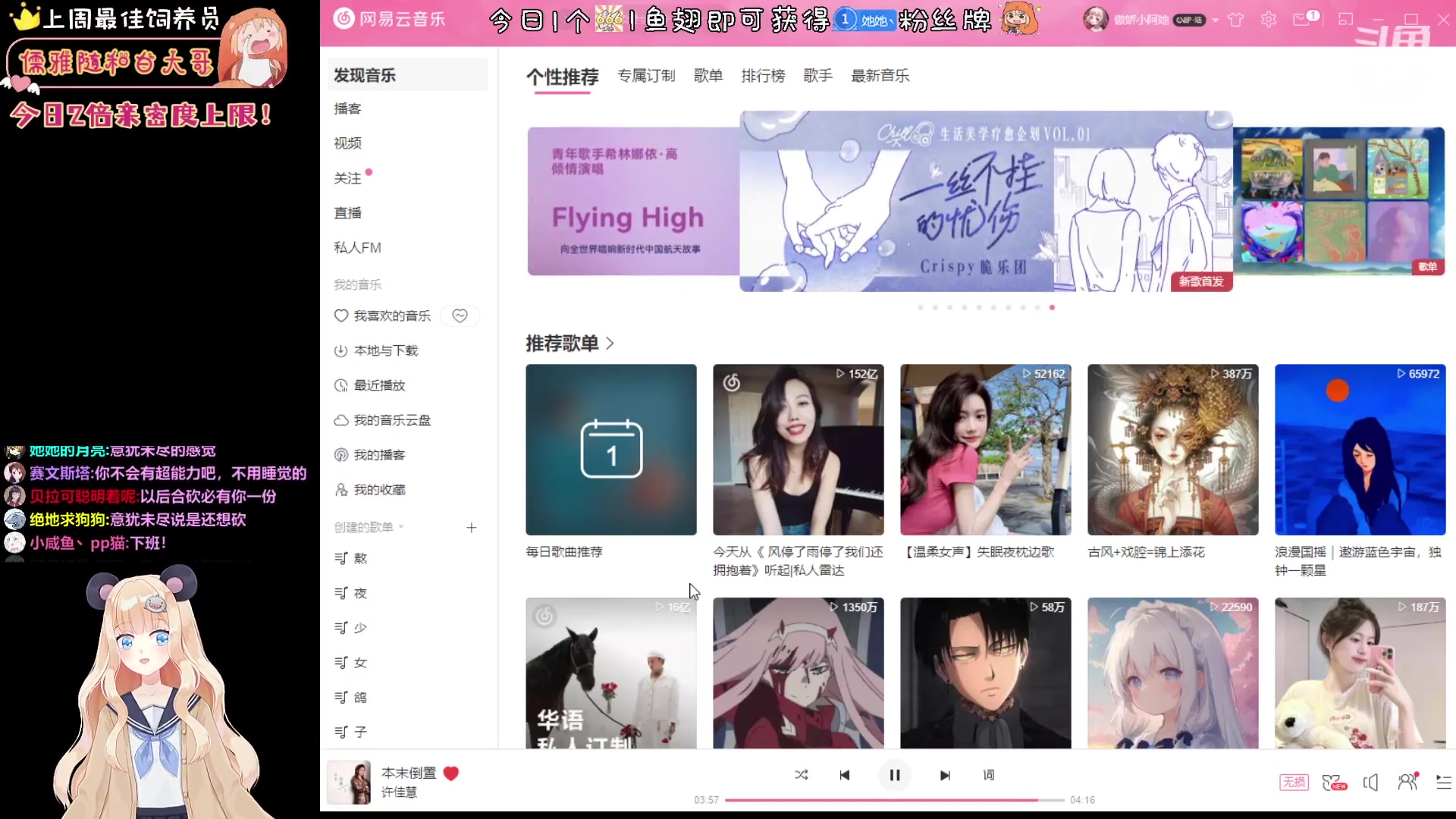Pause the current song

click(x=895, y=775)
